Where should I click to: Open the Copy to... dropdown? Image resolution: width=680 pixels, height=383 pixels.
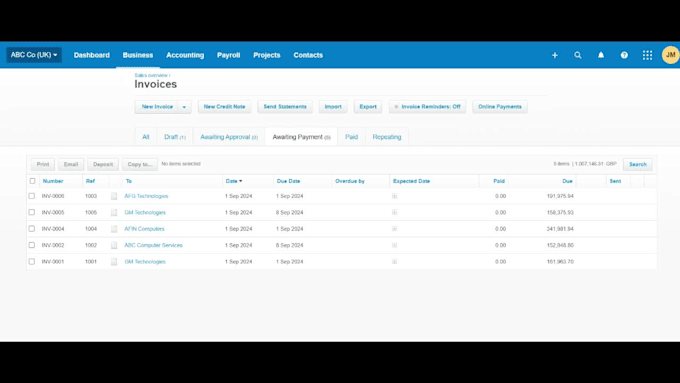tap(140, 164)
